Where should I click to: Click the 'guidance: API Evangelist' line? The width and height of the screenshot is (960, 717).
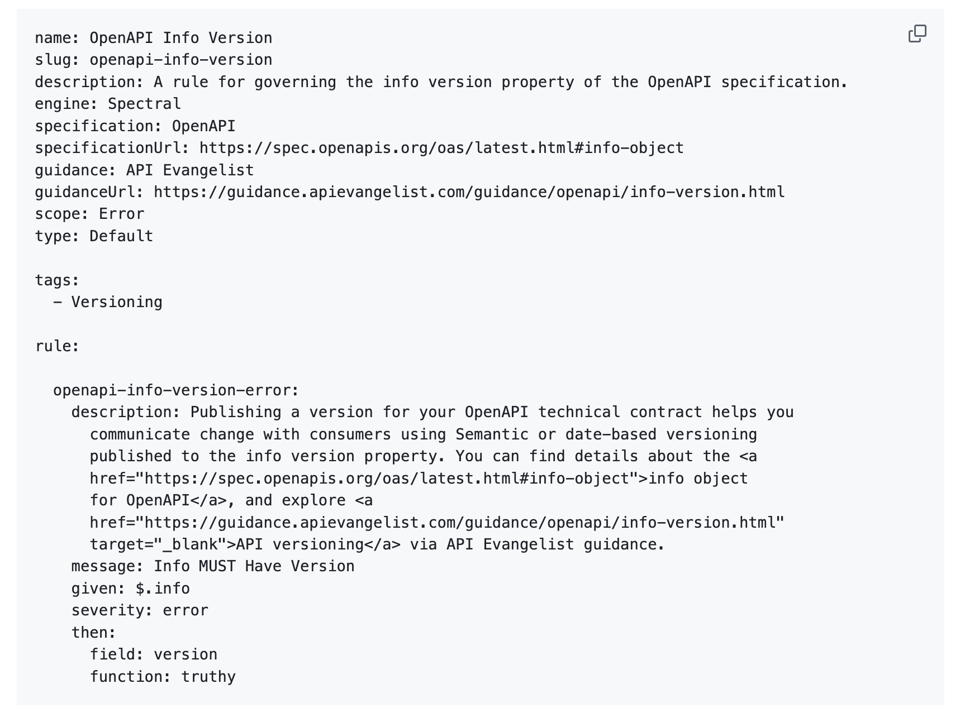(x=144, y=170)
